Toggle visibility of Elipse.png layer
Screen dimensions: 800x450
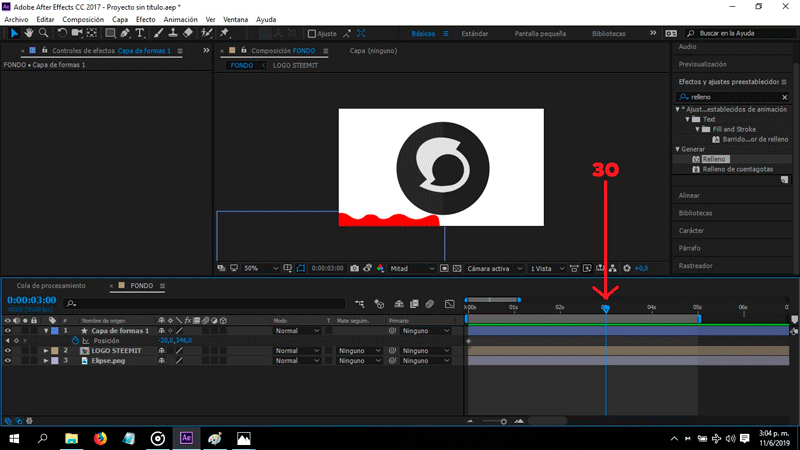click(x=8, y=360)
